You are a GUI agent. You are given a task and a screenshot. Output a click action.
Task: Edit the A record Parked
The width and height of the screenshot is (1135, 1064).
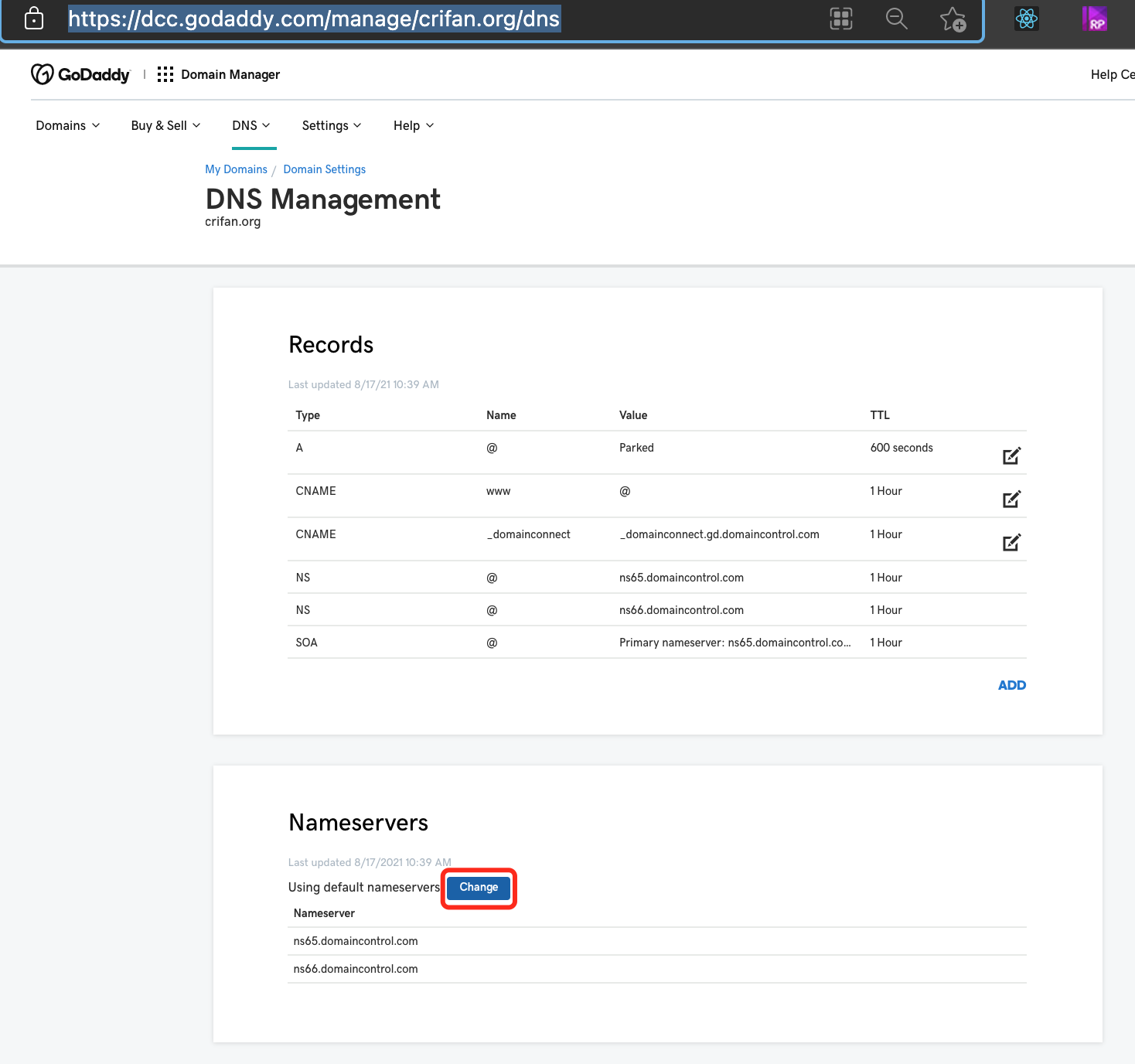click(x=1011, y=455)
